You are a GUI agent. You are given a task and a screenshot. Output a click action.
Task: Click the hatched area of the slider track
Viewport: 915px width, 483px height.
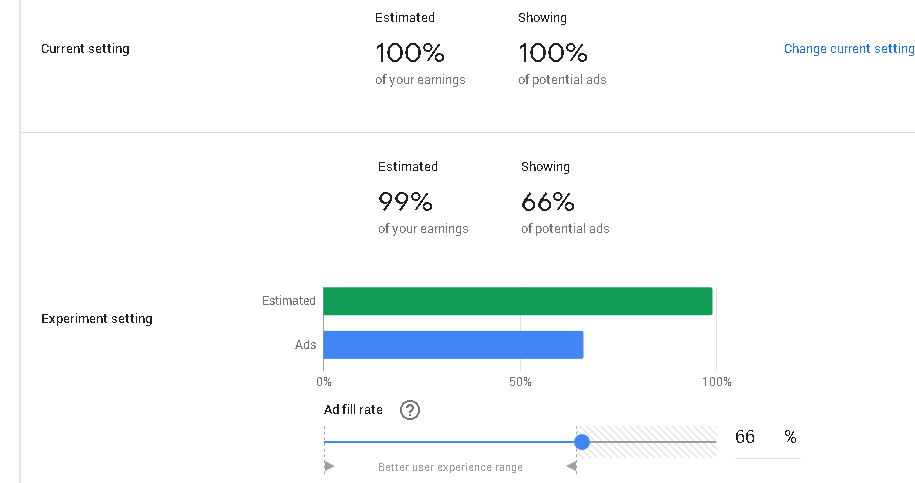tap(650, 441)
